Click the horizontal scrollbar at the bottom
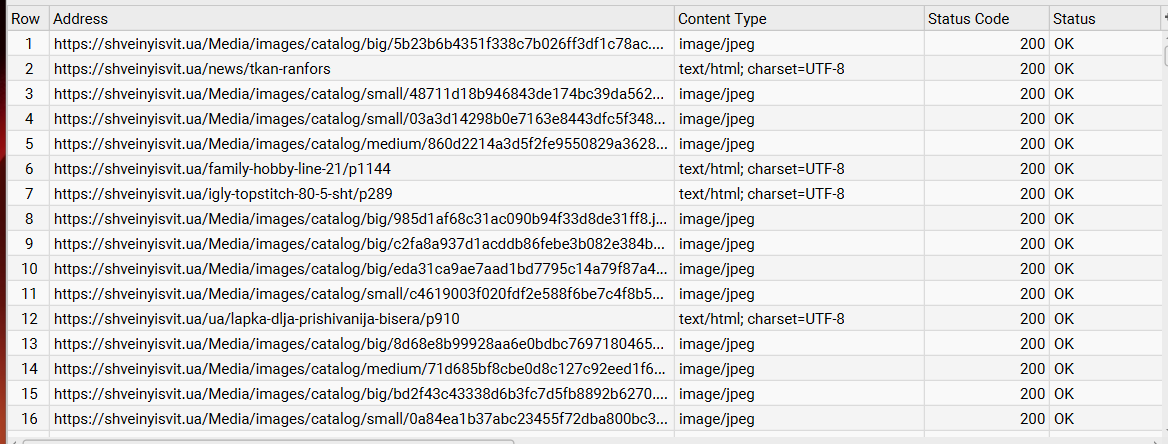The width and height of the screenshot is (1168, 444). point(268,442)
